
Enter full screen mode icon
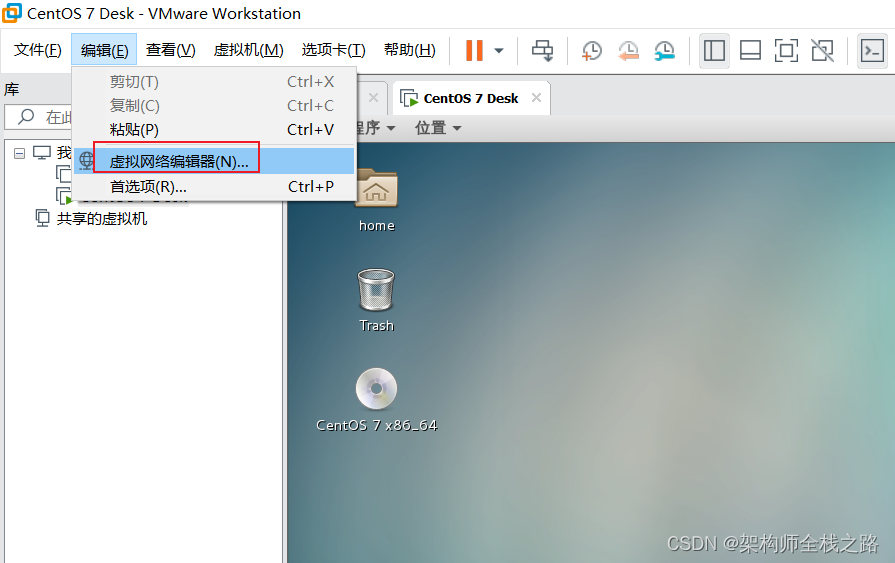(x=786, y=50)
